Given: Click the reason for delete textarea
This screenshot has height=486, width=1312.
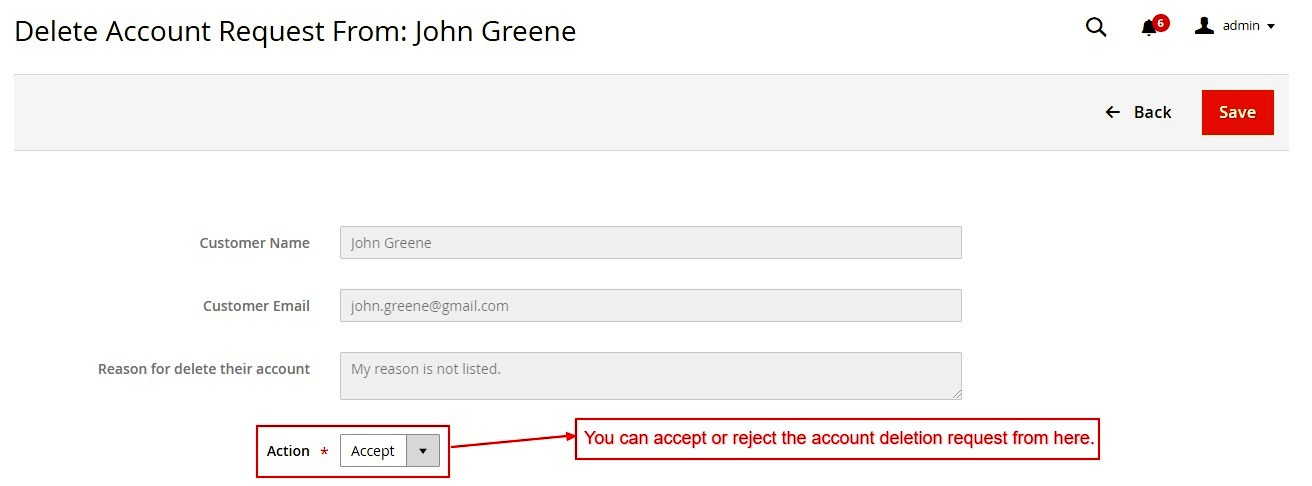Looking at the screenshot, I should pyautogui.click(x=650, y=375).
